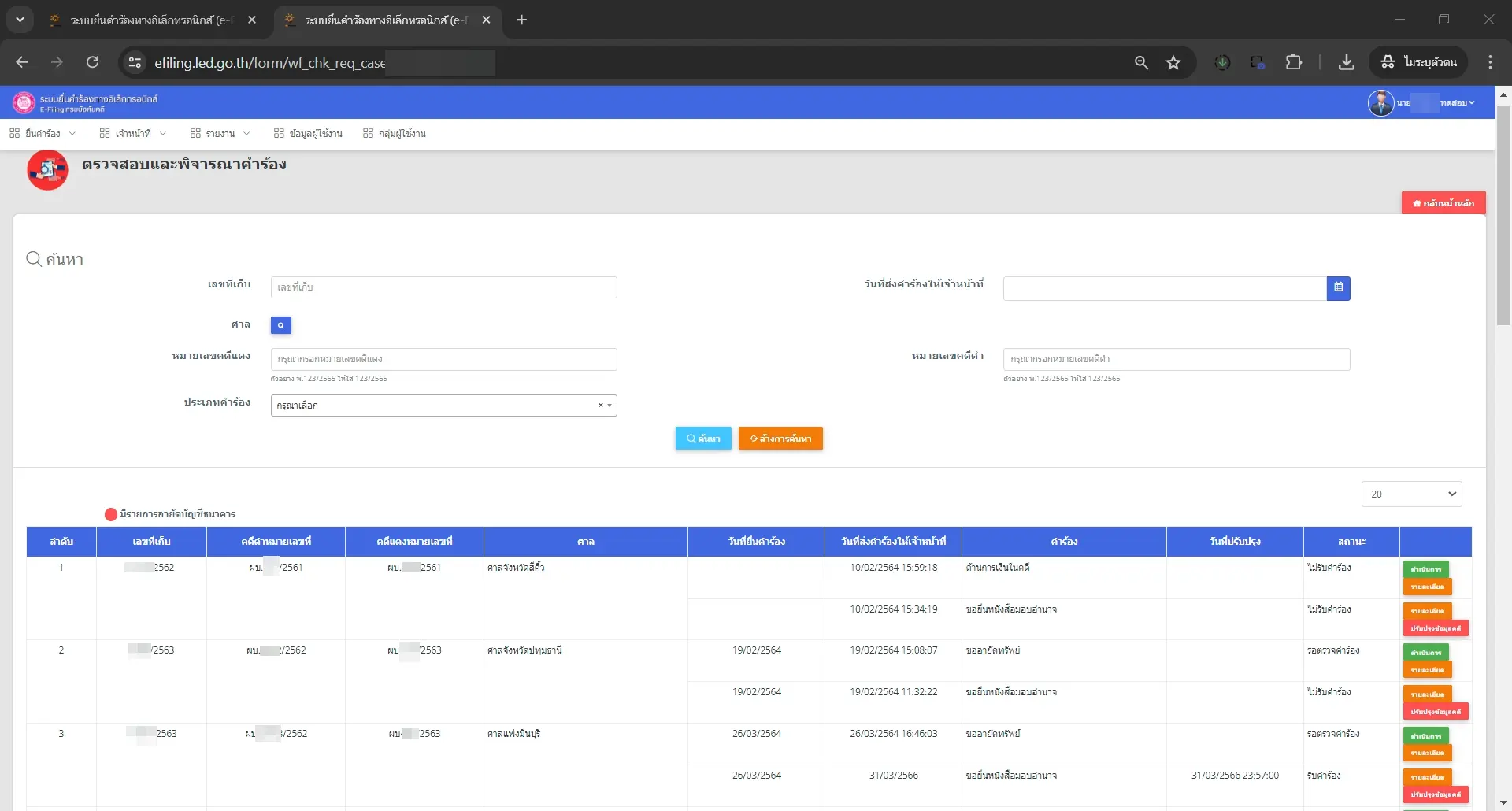
Task: Click the ศาล column header
Action: 586,542
